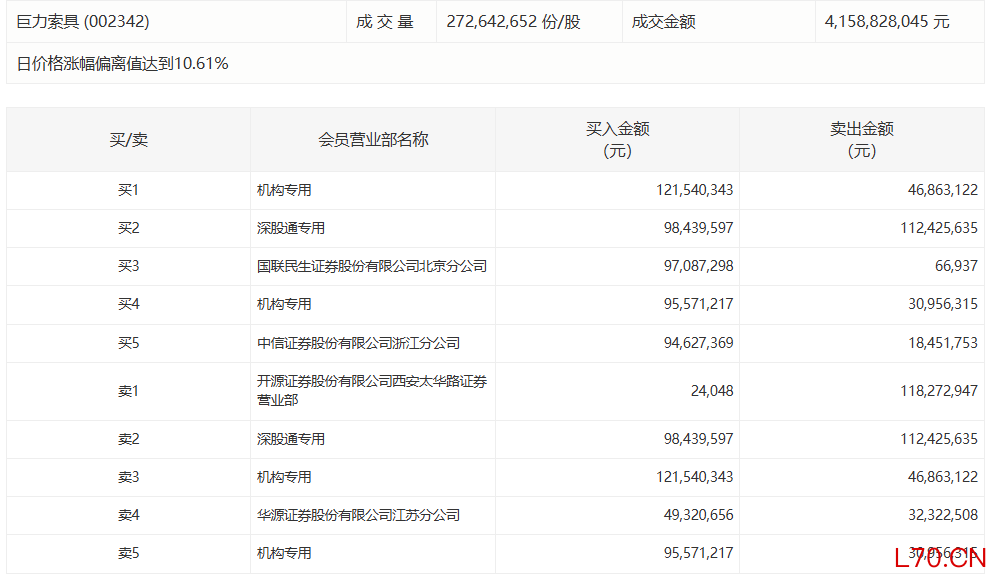The width and height of the screenshot is (990, 578).
Task: Open 中信证券股份有限公司浙江分公司 entry
Action: coord(358,343)
